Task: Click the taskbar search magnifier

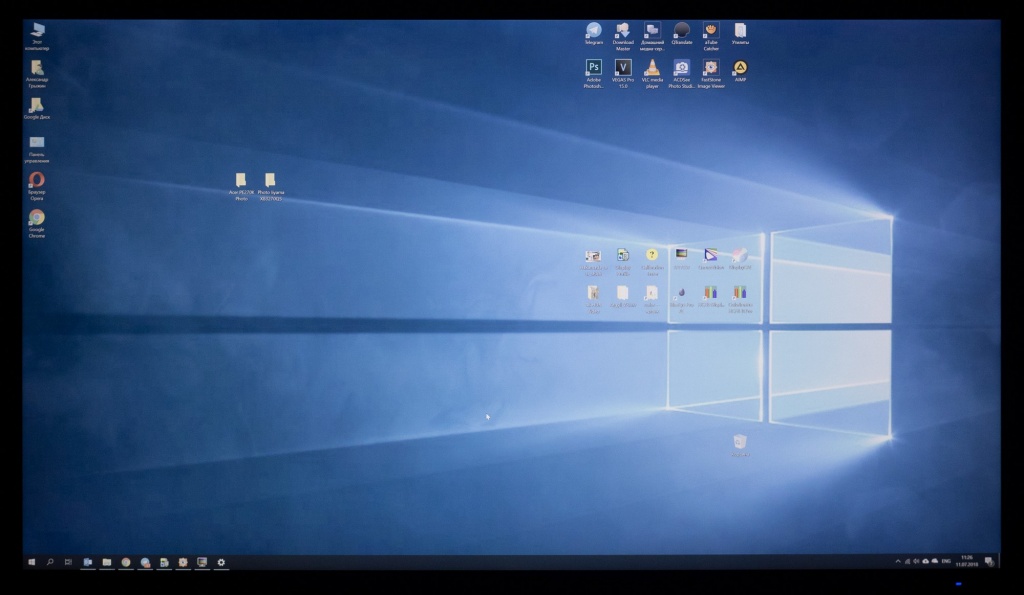Action: (x=50, y=562)
